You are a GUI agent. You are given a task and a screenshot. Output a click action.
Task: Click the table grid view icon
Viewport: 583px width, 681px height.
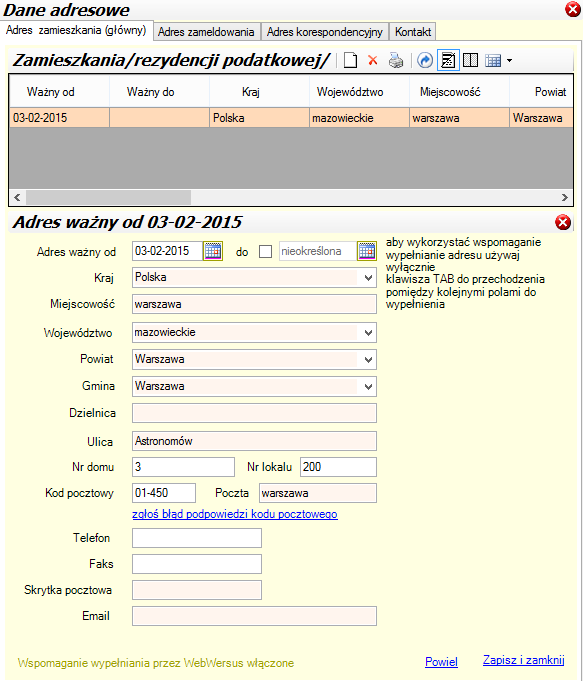[493, 60]
